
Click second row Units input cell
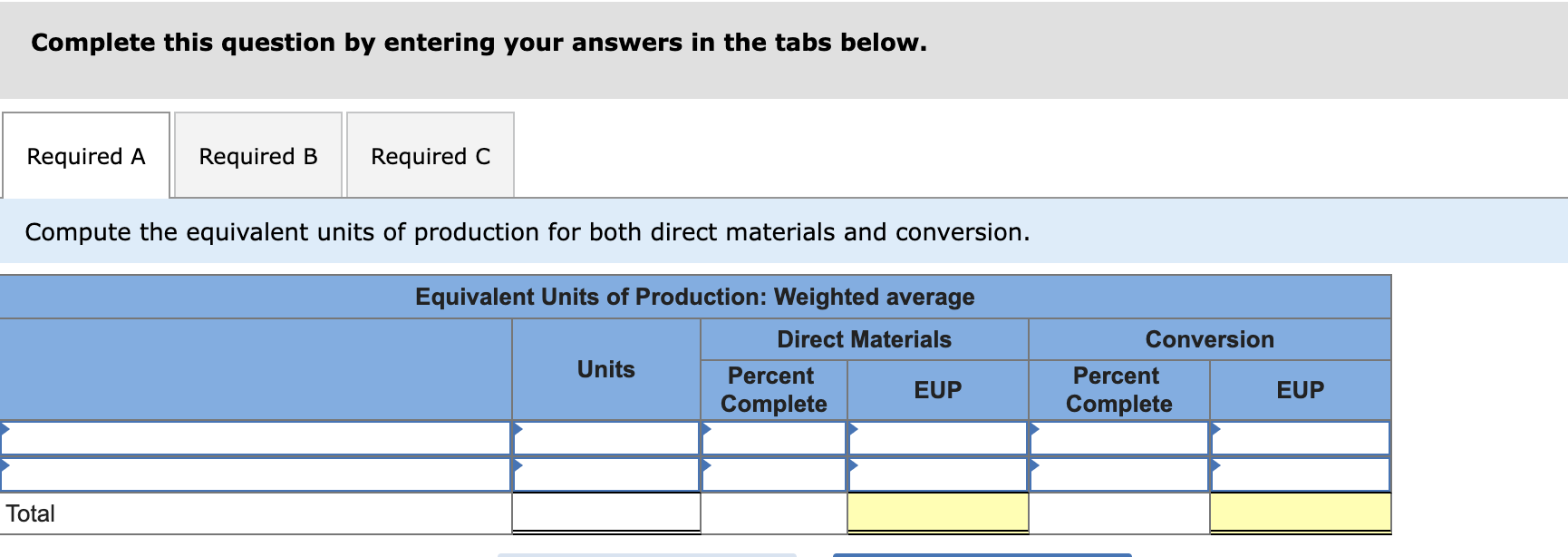(x=606, y=474)
